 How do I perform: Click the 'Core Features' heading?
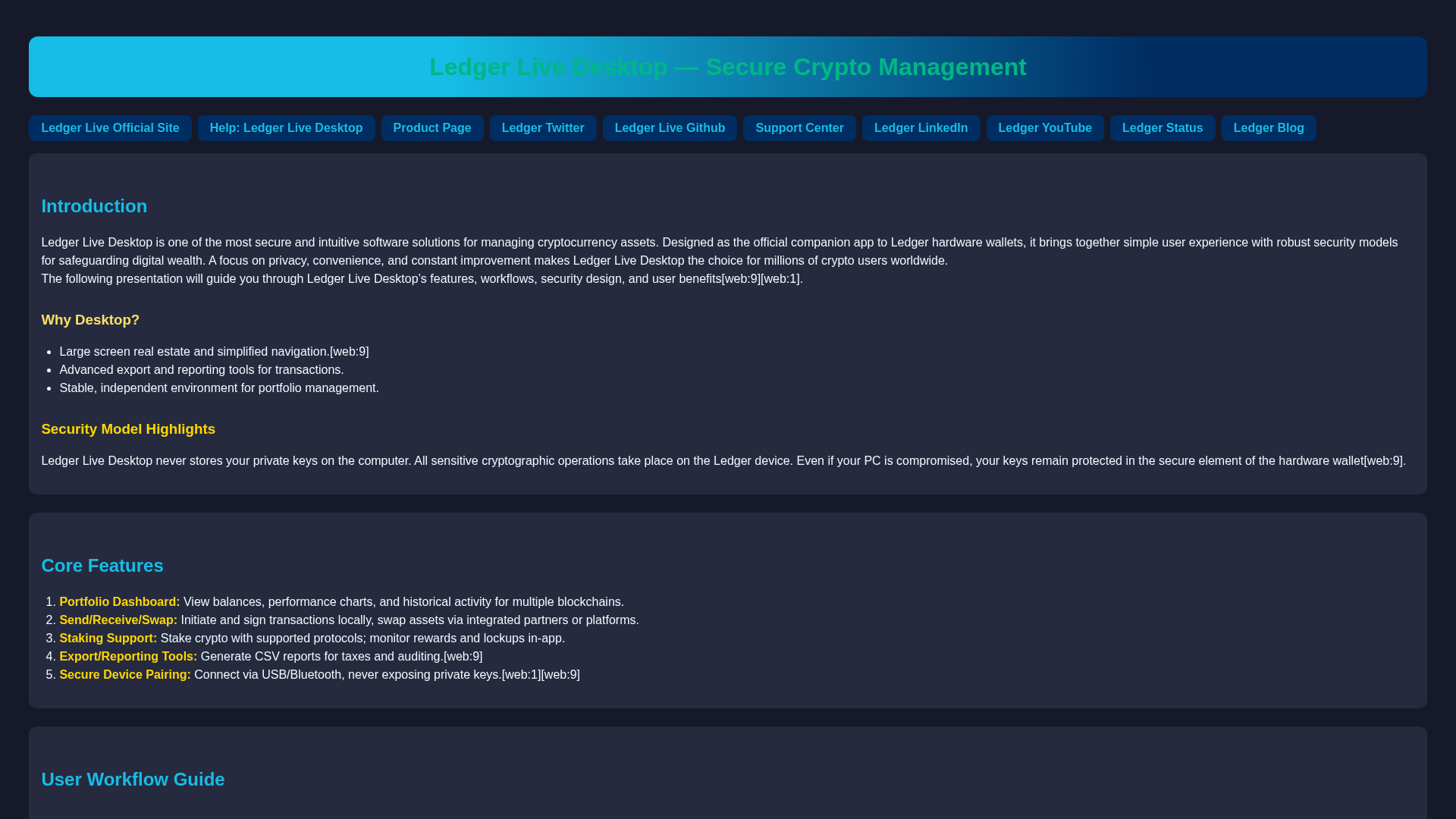click(x=102, y=566)
